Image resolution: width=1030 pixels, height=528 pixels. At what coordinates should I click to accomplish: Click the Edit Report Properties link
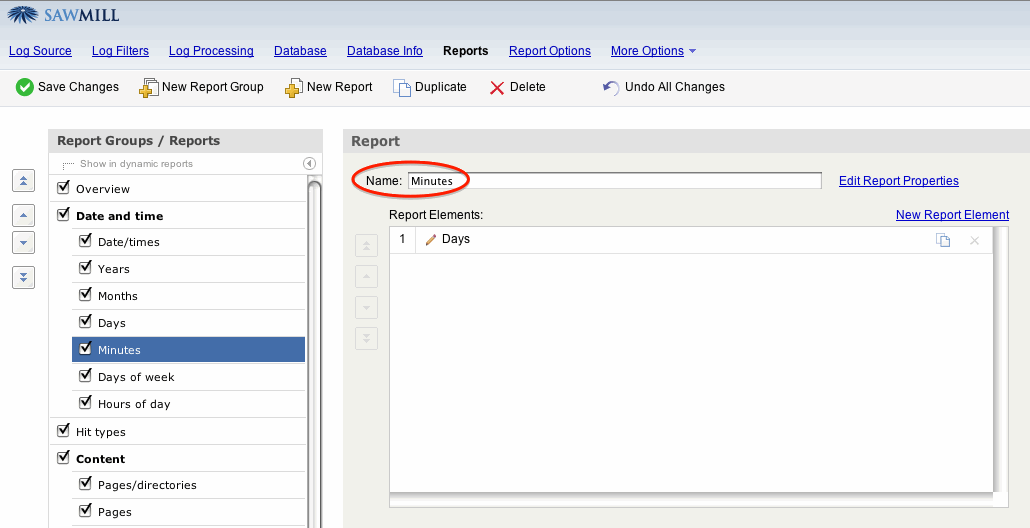coord(898,181)
